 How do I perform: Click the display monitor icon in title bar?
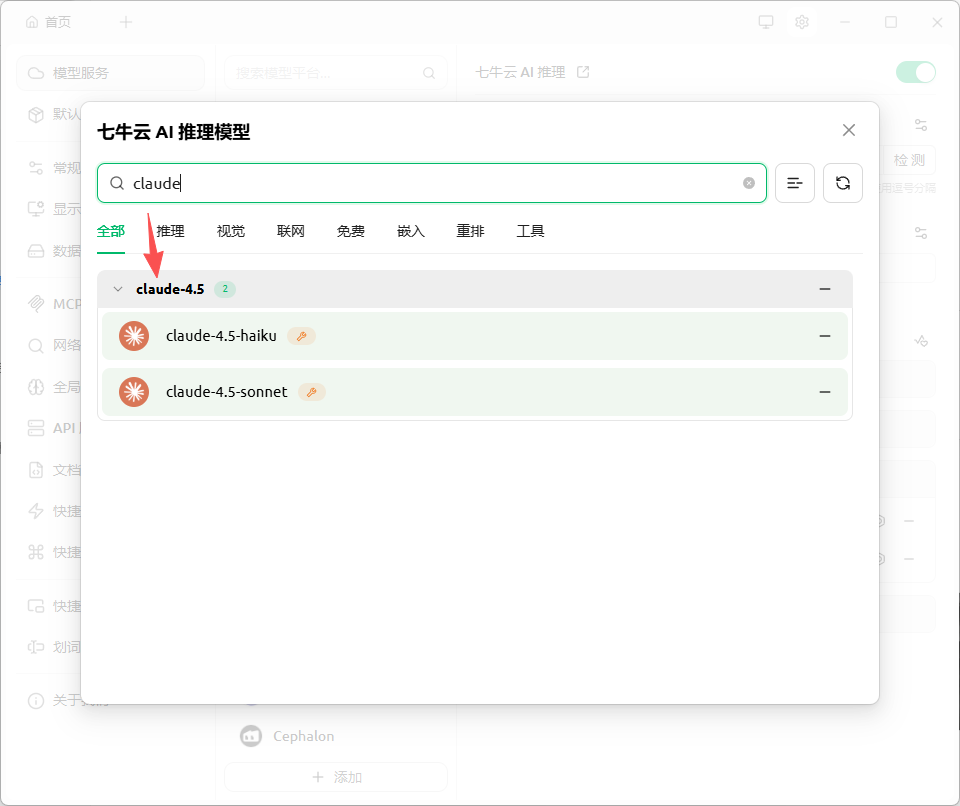(766, 22)
